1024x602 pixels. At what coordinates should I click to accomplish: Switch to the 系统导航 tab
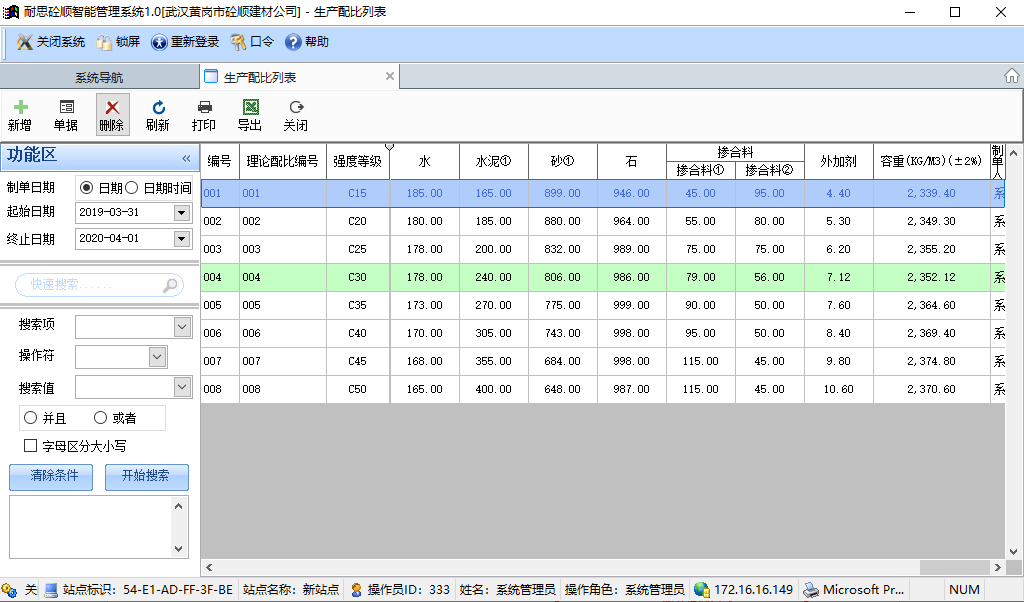[x=99, y=77]
